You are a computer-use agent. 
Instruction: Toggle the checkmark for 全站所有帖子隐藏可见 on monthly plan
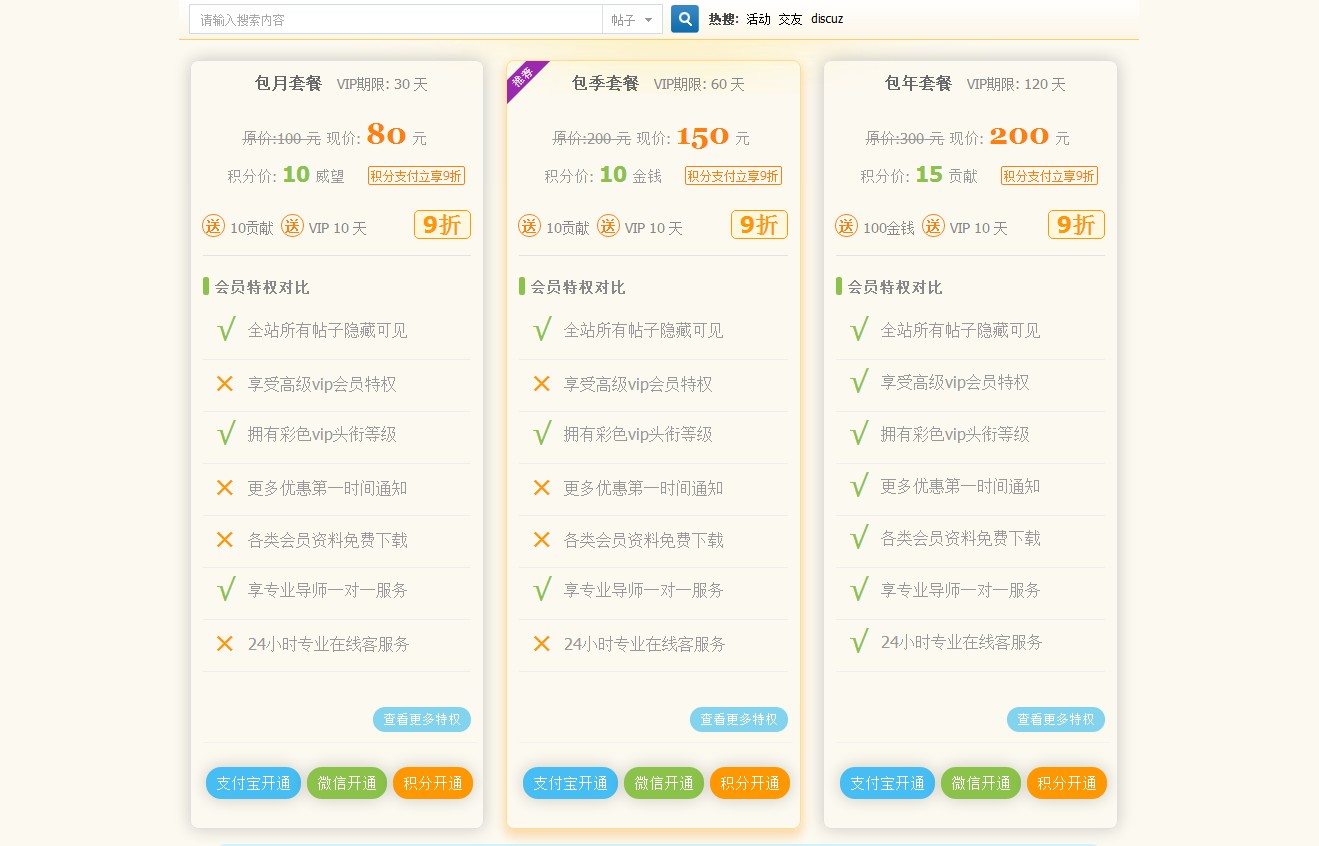226,329
